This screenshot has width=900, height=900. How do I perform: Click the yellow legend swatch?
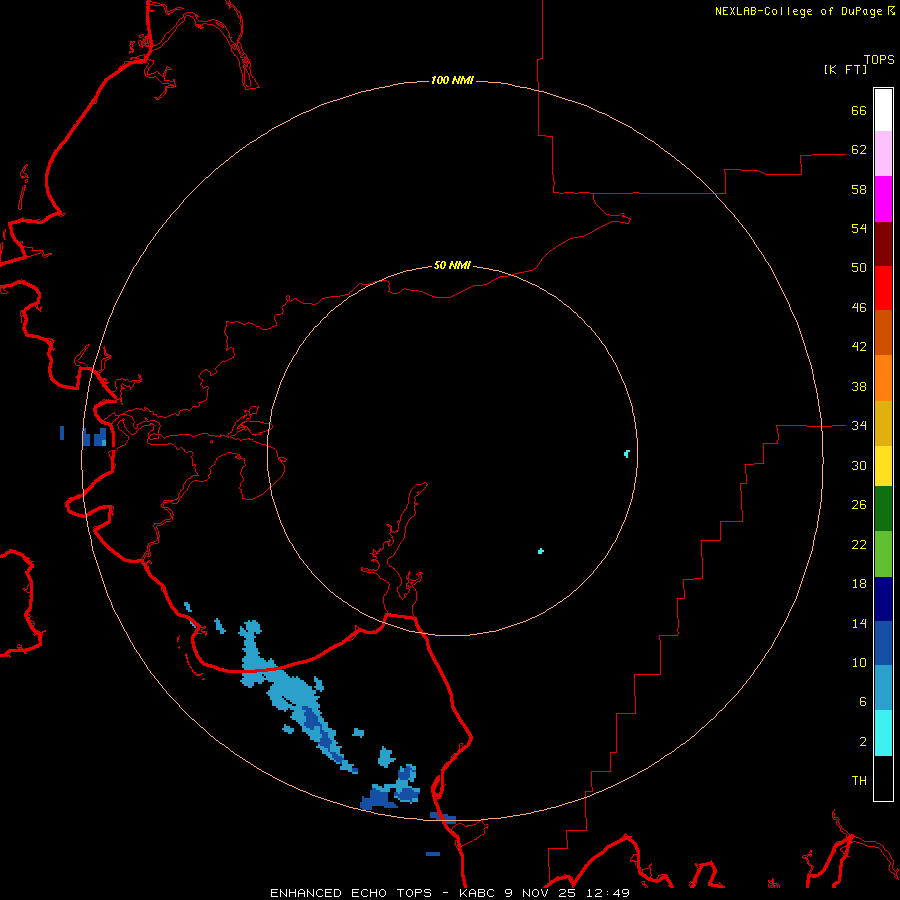coord(883,466)
